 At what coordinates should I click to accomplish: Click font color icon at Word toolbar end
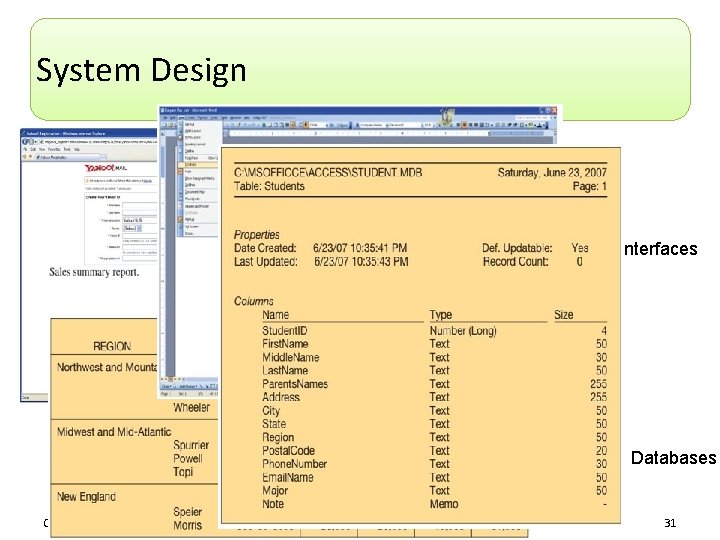coord(539,125)
